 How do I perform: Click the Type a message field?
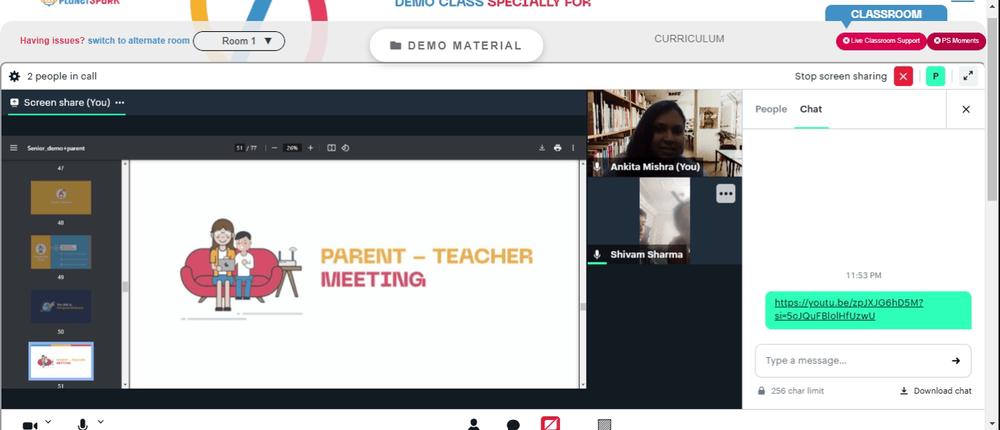[x=850, y=361]
